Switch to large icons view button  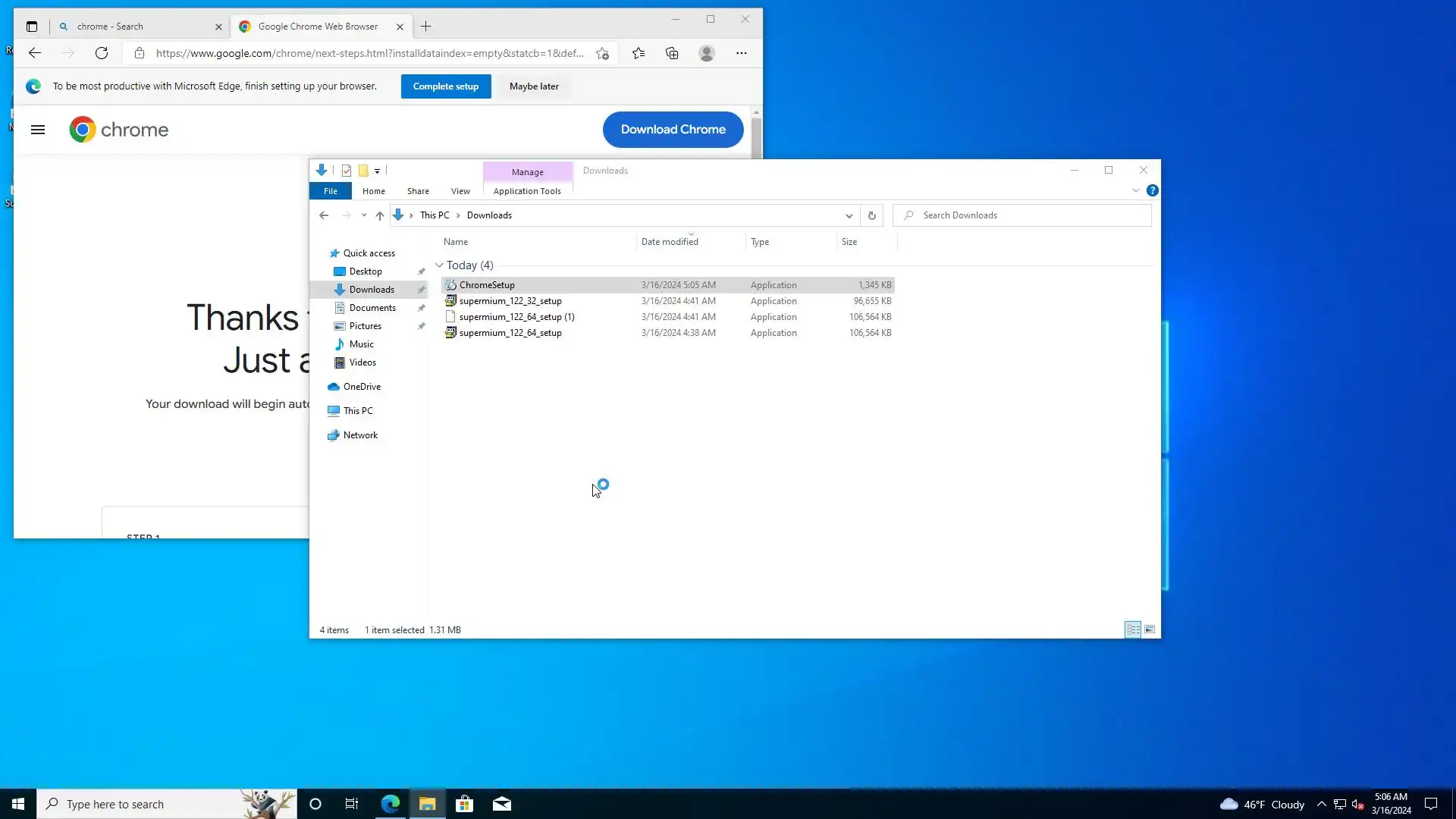coord(1150,629)
